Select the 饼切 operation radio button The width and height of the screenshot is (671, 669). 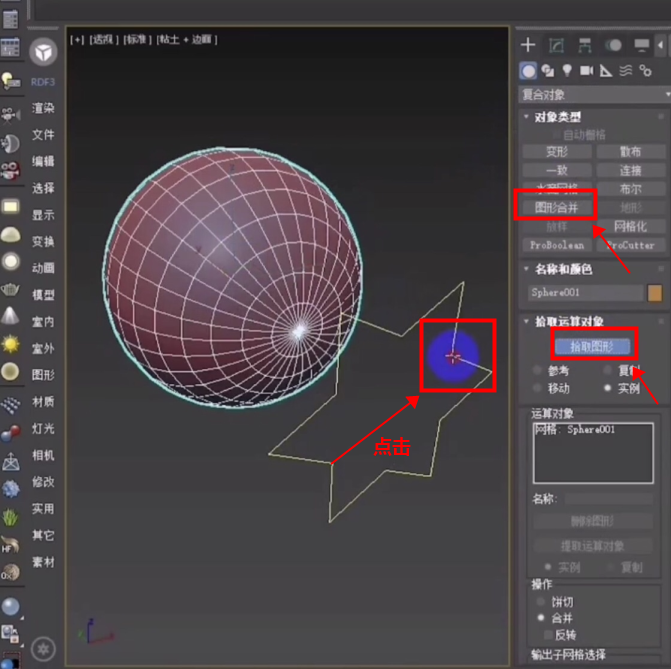tap(543, 602)
